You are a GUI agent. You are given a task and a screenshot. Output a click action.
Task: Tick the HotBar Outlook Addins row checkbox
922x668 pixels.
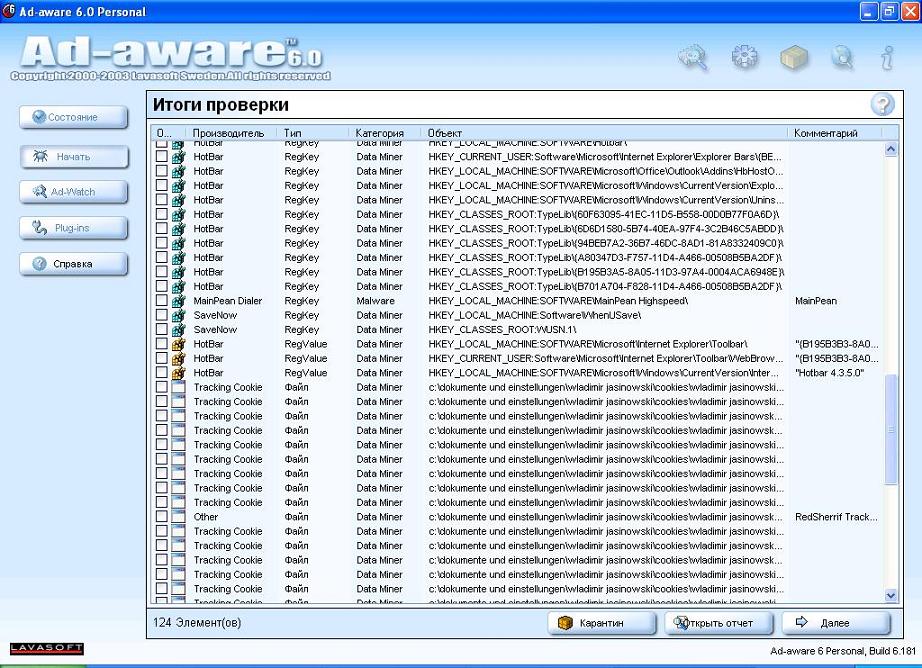click(161, 171)
